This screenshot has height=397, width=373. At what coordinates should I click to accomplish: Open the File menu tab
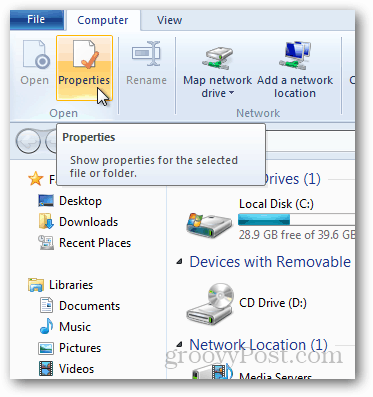click(x=36, y=20)
